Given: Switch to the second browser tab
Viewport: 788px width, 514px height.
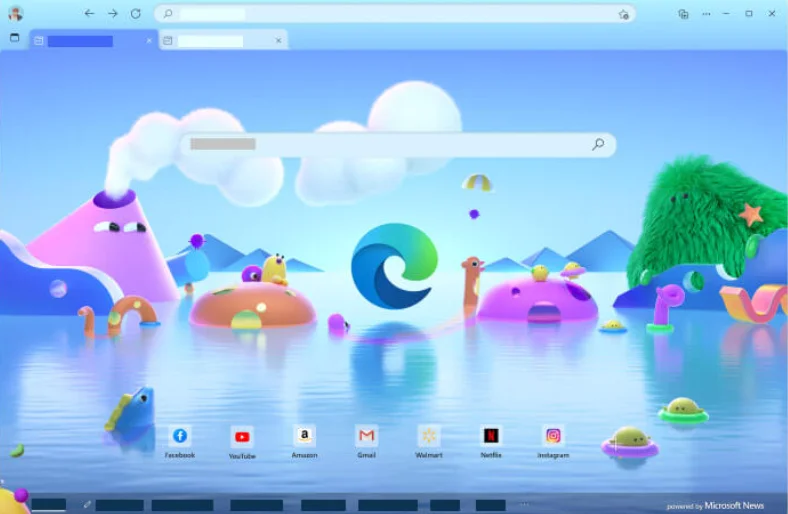Looking at the screenshot, I should pos(224,41).
